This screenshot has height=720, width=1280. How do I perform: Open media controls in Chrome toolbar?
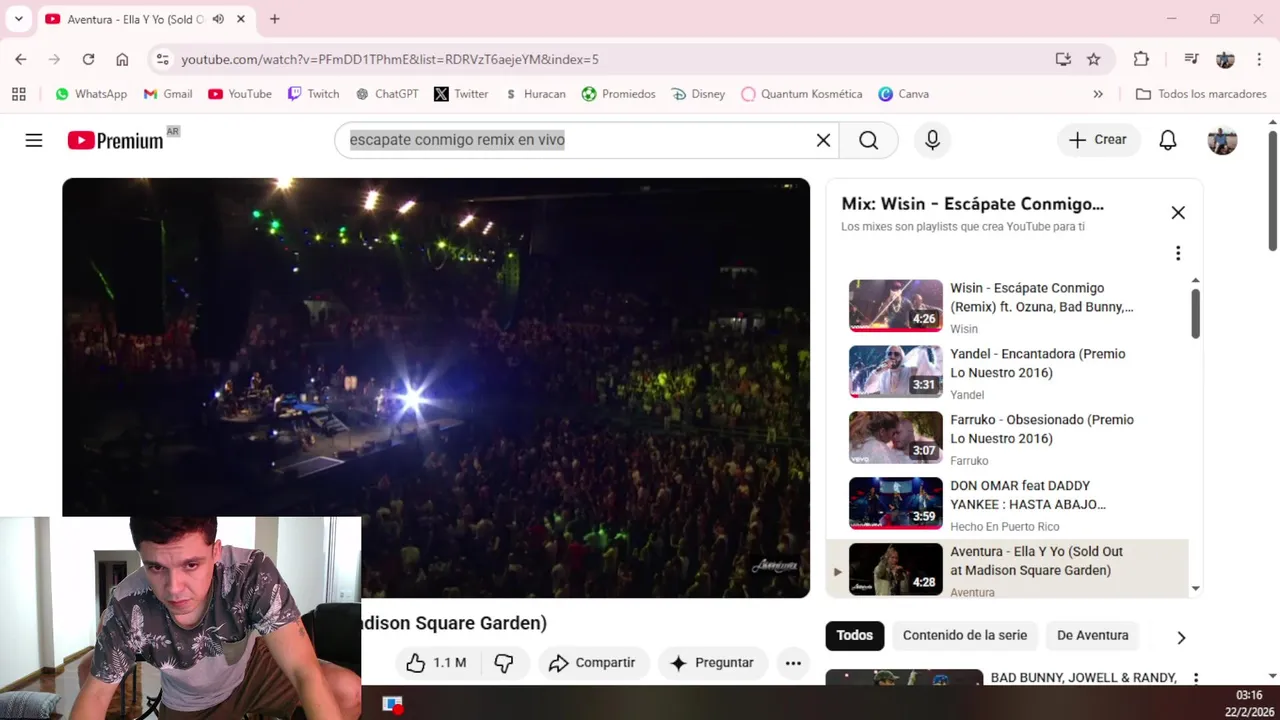[1191, 59]
